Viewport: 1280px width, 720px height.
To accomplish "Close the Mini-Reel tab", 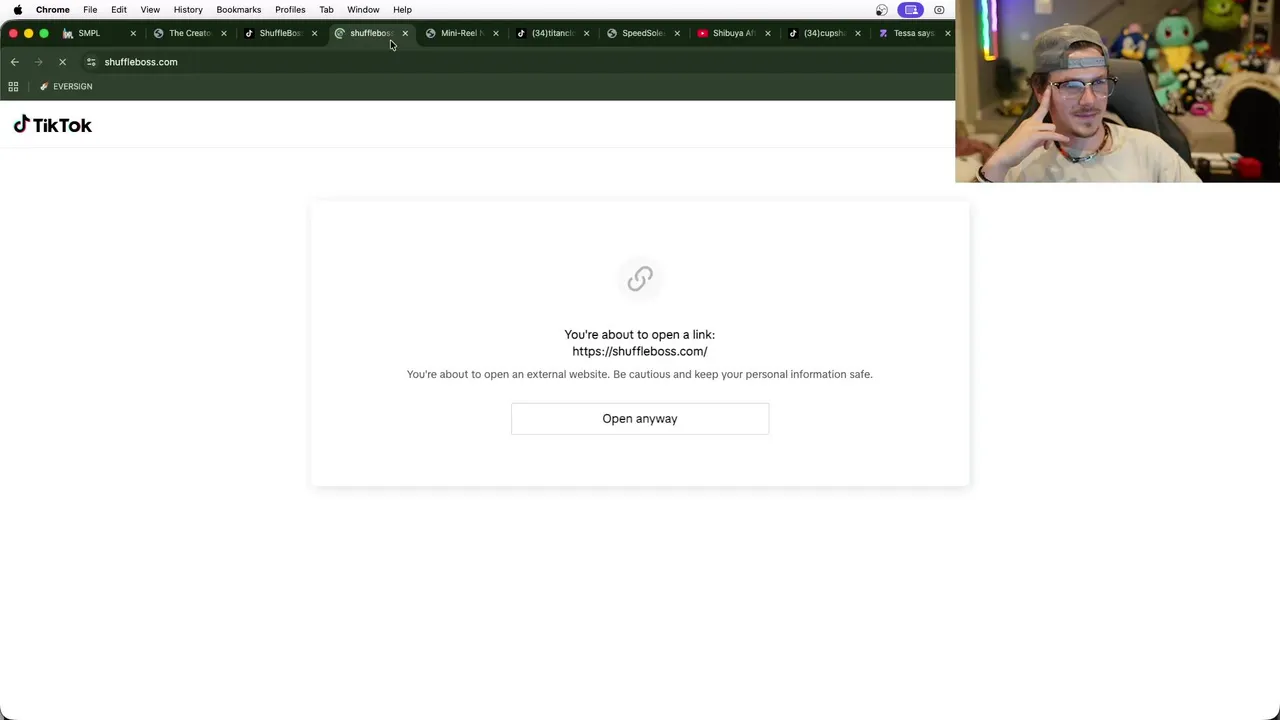I will (x=495, y=33).
